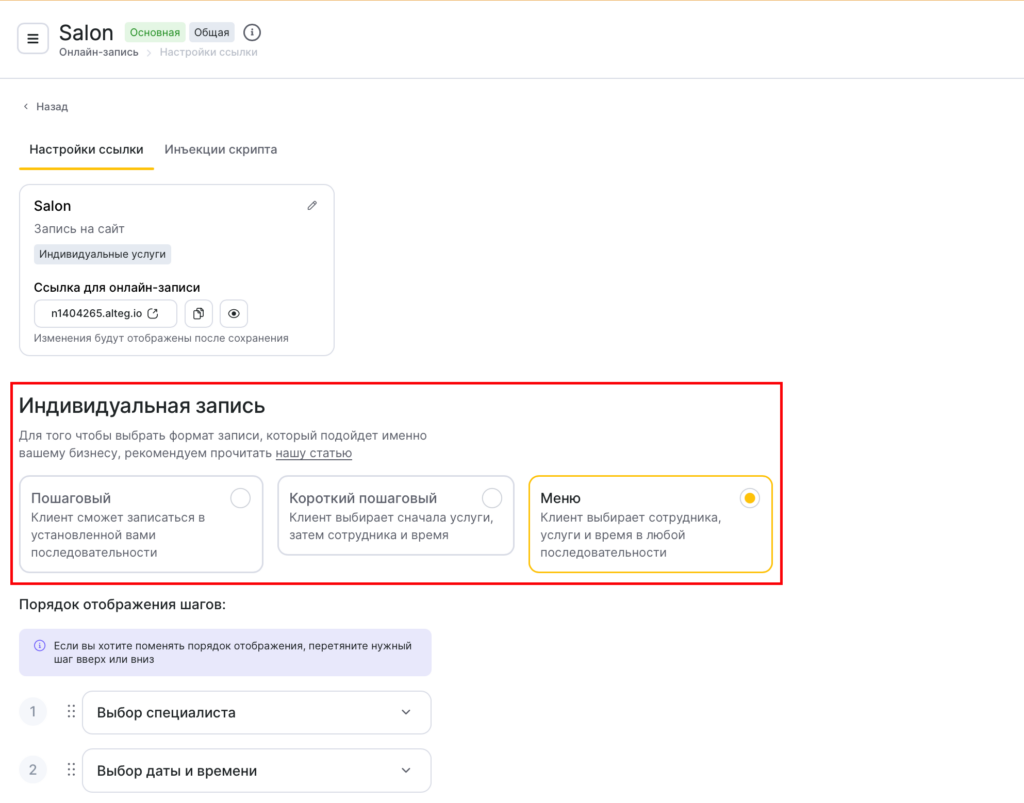Click the info icon in the reorder hint
Viewport: 1024px width, 803px height.
40,646
